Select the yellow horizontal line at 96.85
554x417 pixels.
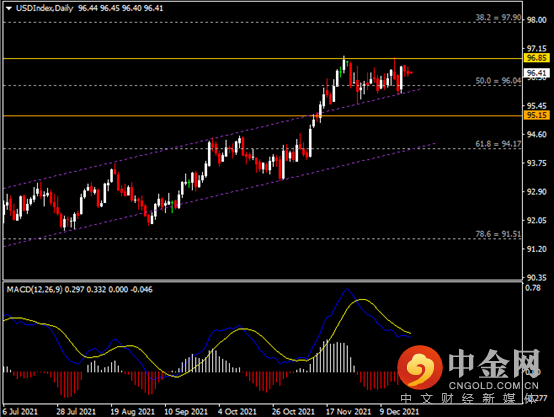pyautogui.click(x=263, y=58)
